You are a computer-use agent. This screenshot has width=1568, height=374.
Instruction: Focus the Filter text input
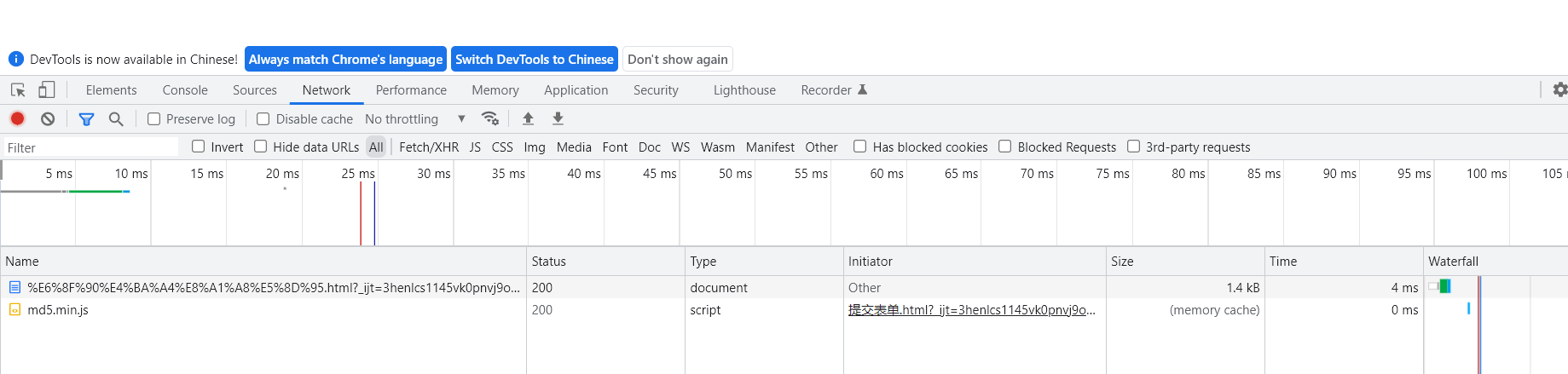(x=90, y=147)
